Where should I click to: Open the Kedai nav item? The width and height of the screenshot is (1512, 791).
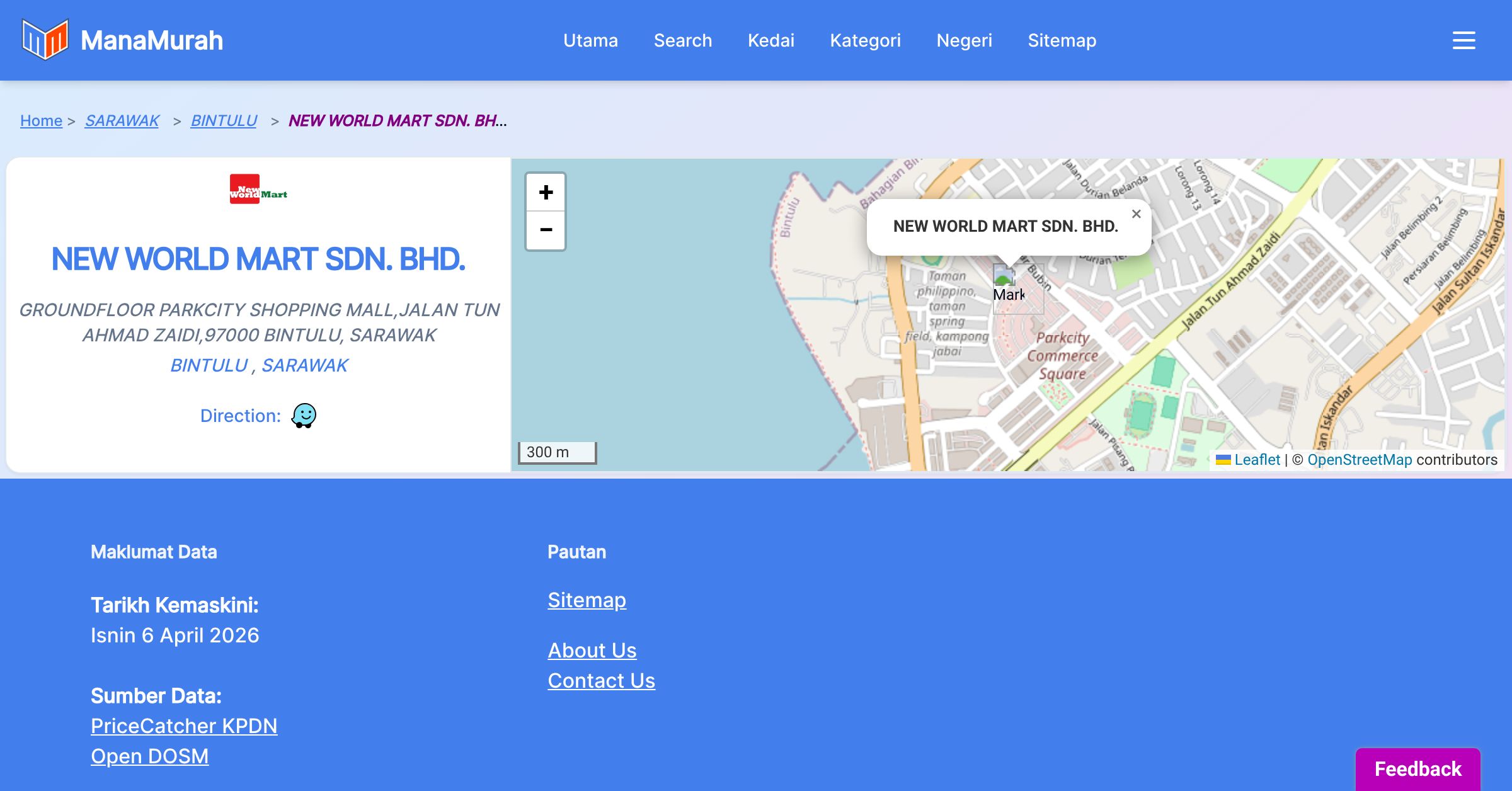click(770, 40)
